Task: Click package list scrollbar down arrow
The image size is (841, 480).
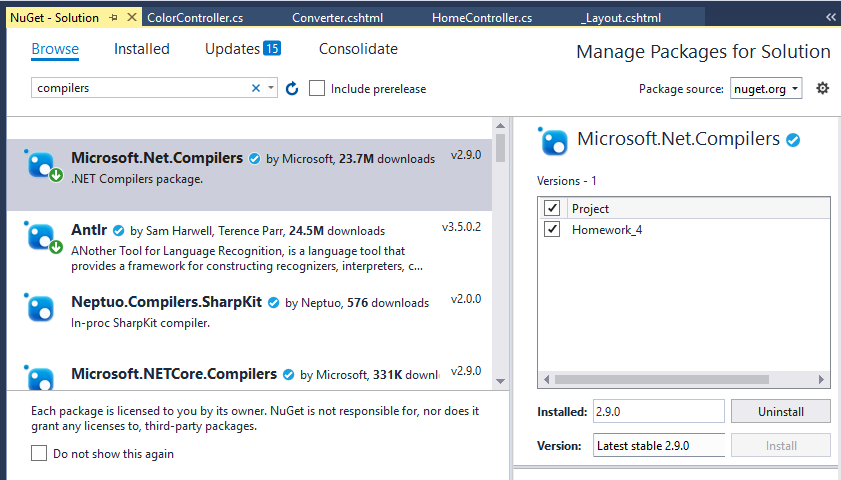Action: pos(500,381)
